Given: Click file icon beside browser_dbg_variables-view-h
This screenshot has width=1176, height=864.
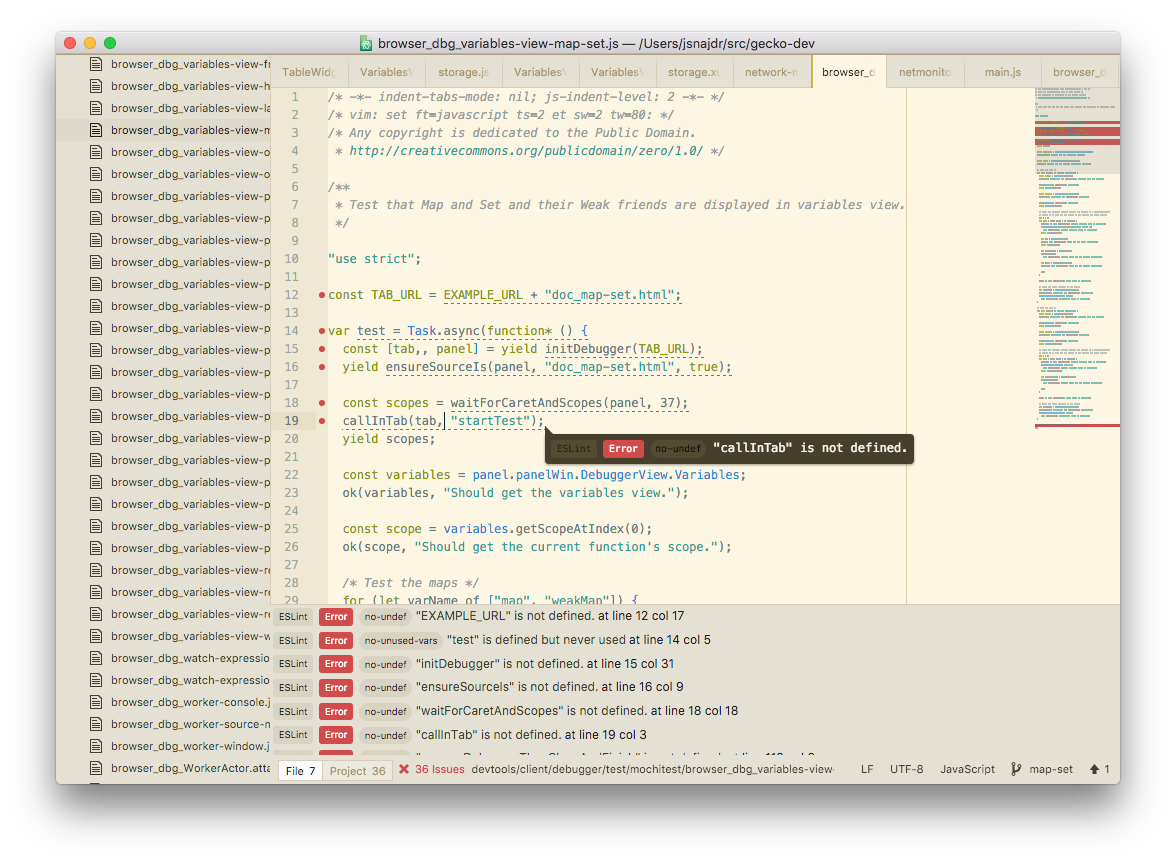Looking at the screenshot, I should click(x=96, y=86).
